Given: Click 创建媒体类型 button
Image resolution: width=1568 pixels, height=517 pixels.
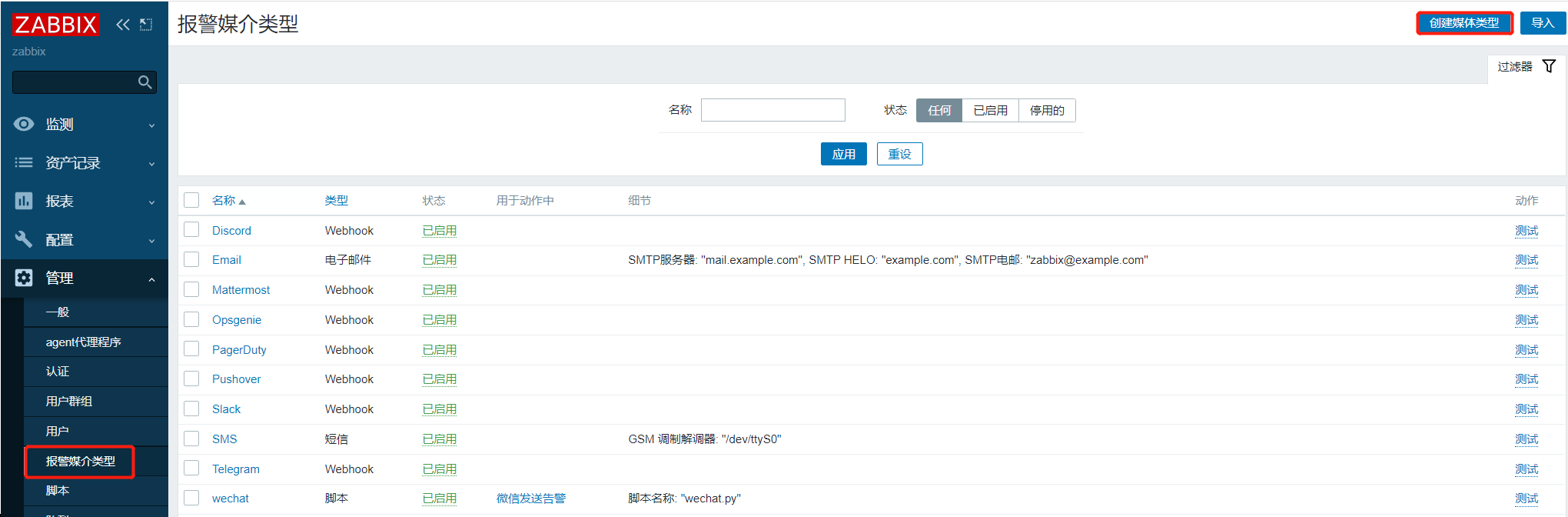Looking at the screenshot, I should pos(1464,23).
